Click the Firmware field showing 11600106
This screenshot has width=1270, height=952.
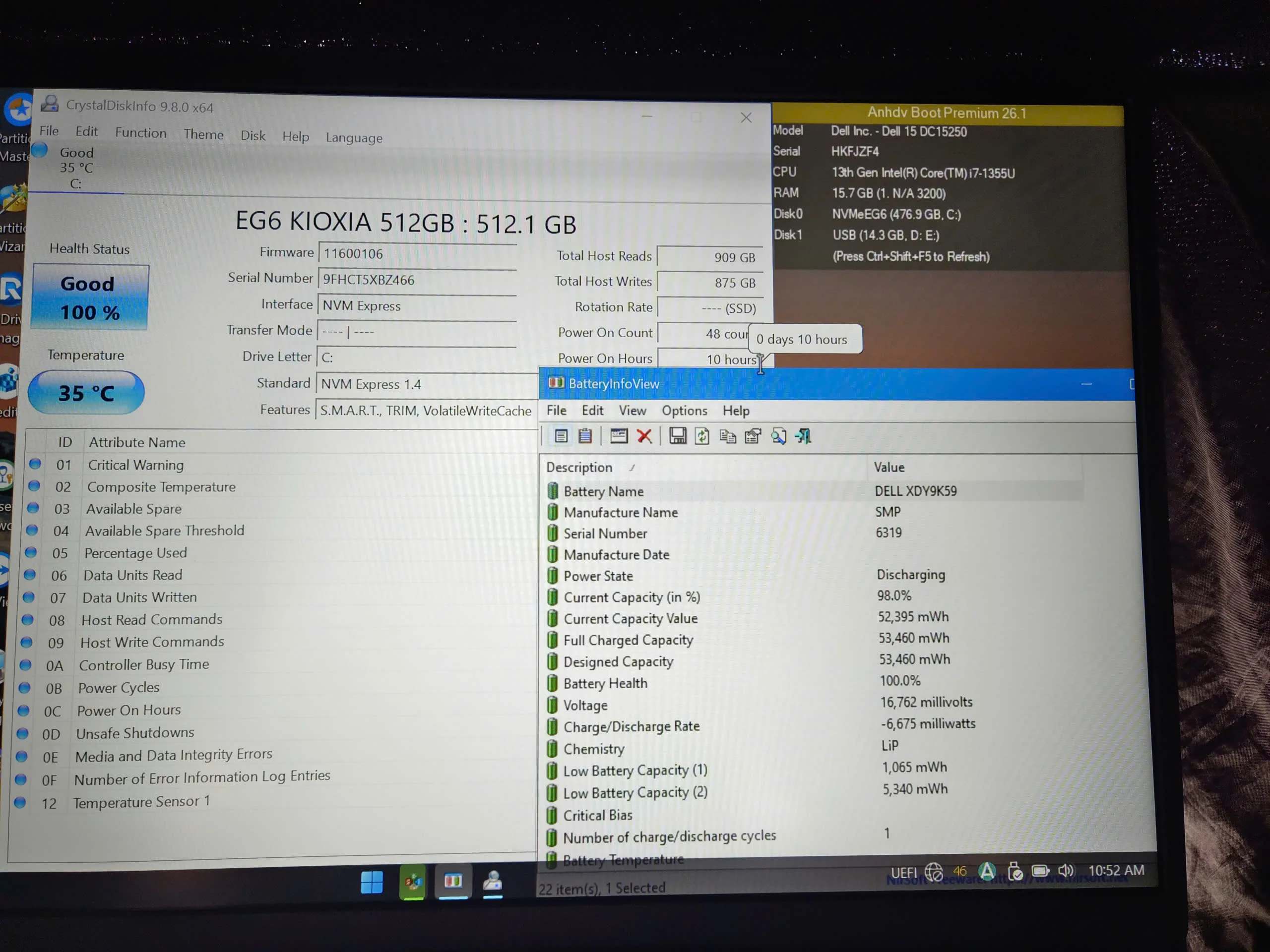(x=417, y=254)
